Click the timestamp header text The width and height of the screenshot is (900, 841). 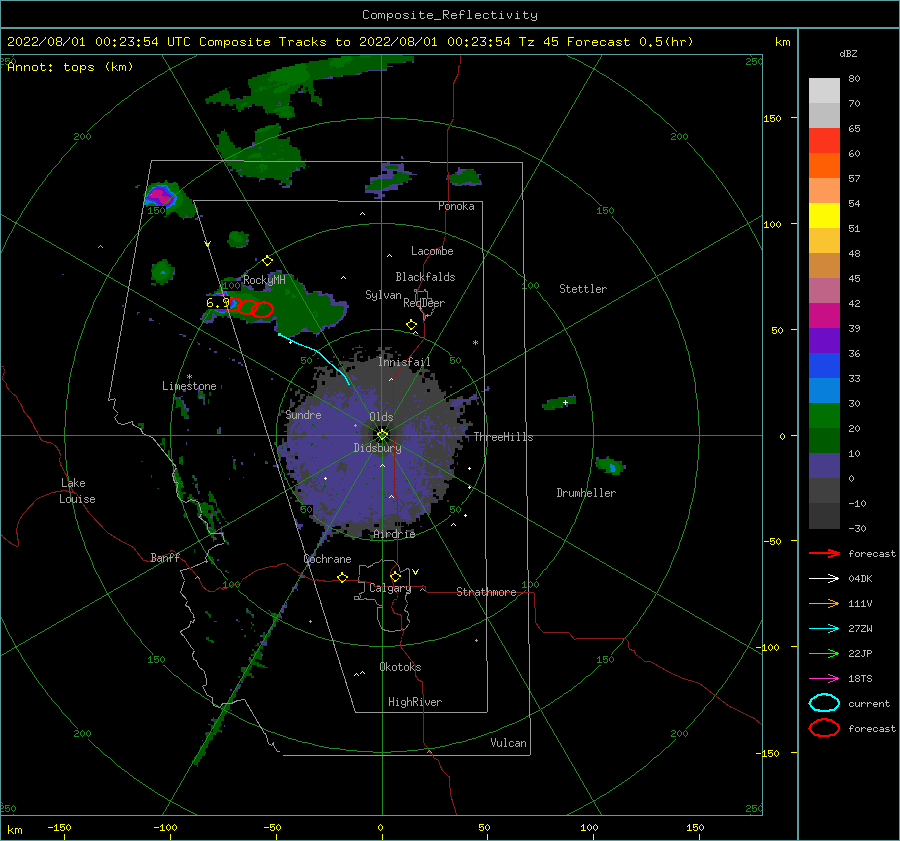pyautogui.click(x=350, y=42)
